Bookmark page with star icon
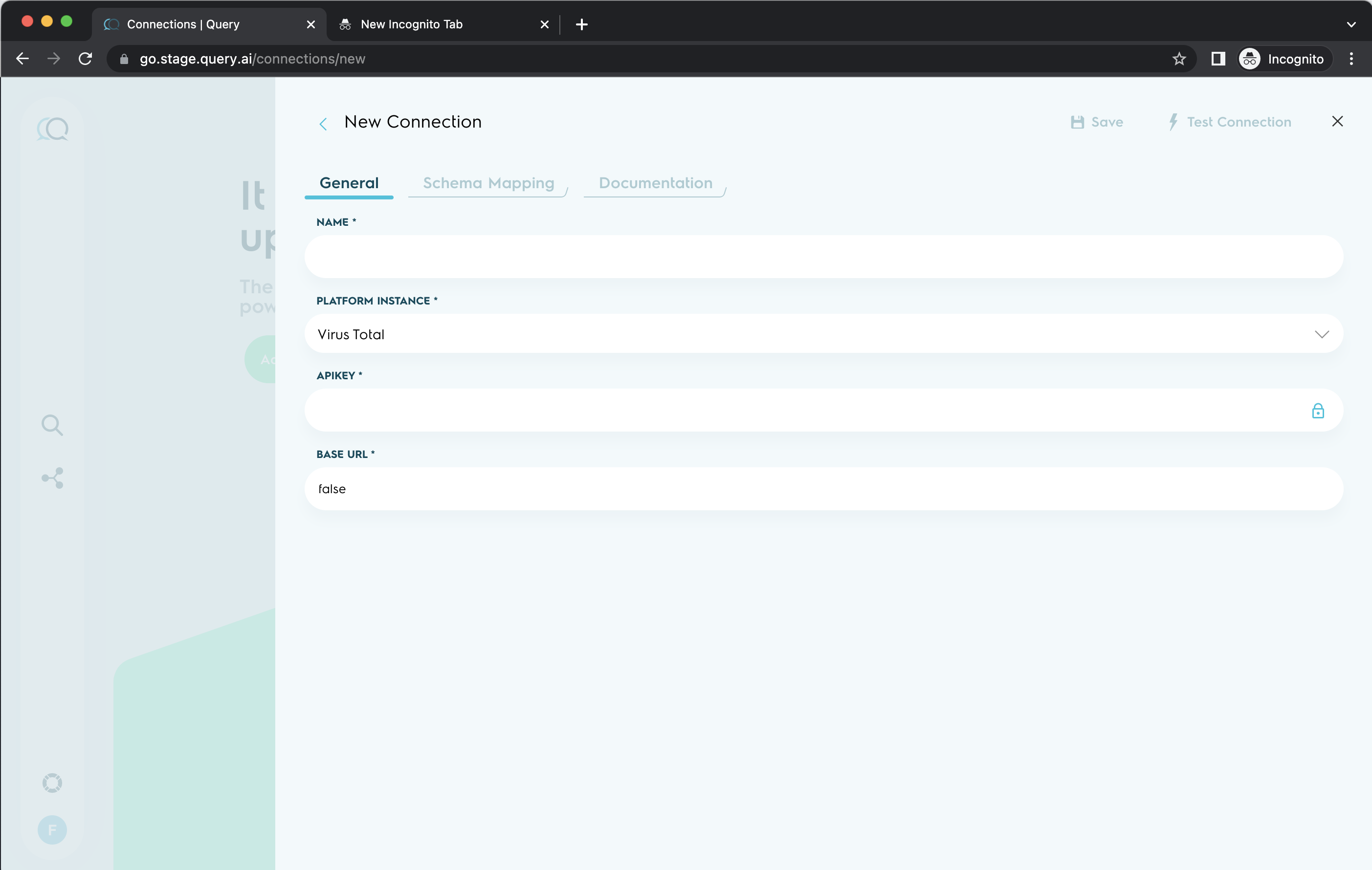The width and height of the screenshot is (1372, 870). 1179,59
